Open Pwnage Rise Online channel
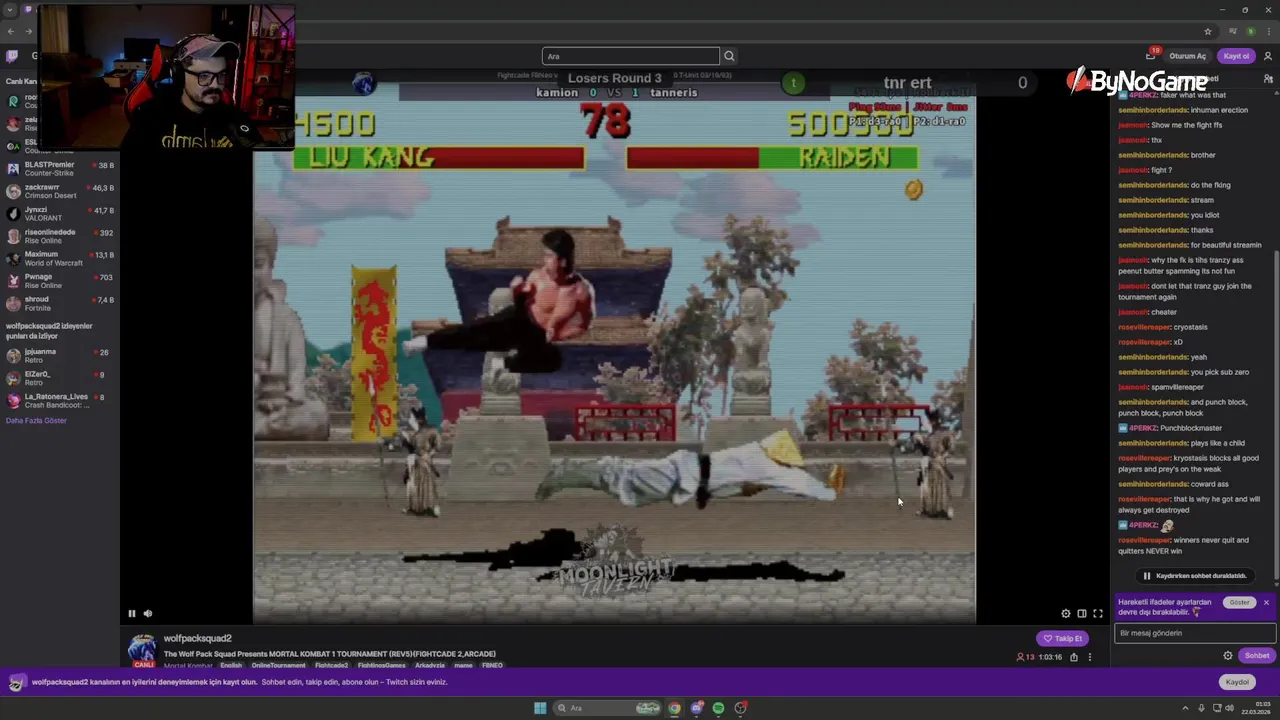1280x720 pixels. click(x=60, y=281)
